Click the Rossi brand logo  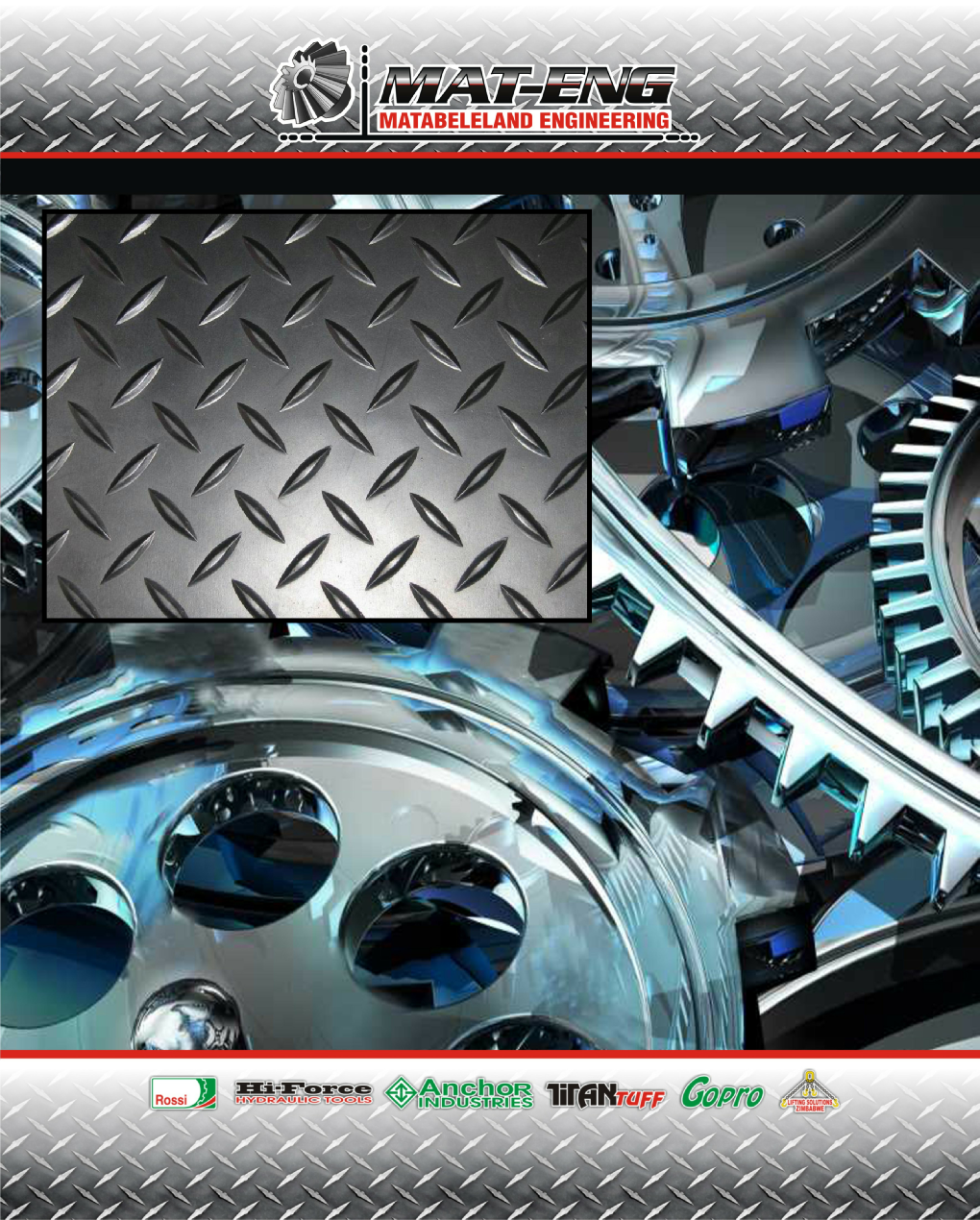click(x=184, y=1093)
